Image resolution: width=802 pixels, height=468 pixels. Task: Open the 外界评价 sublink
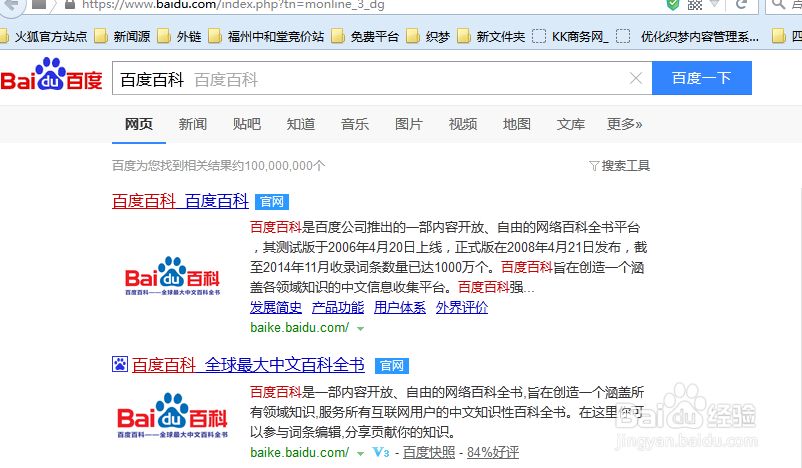(x=462, y=307)
